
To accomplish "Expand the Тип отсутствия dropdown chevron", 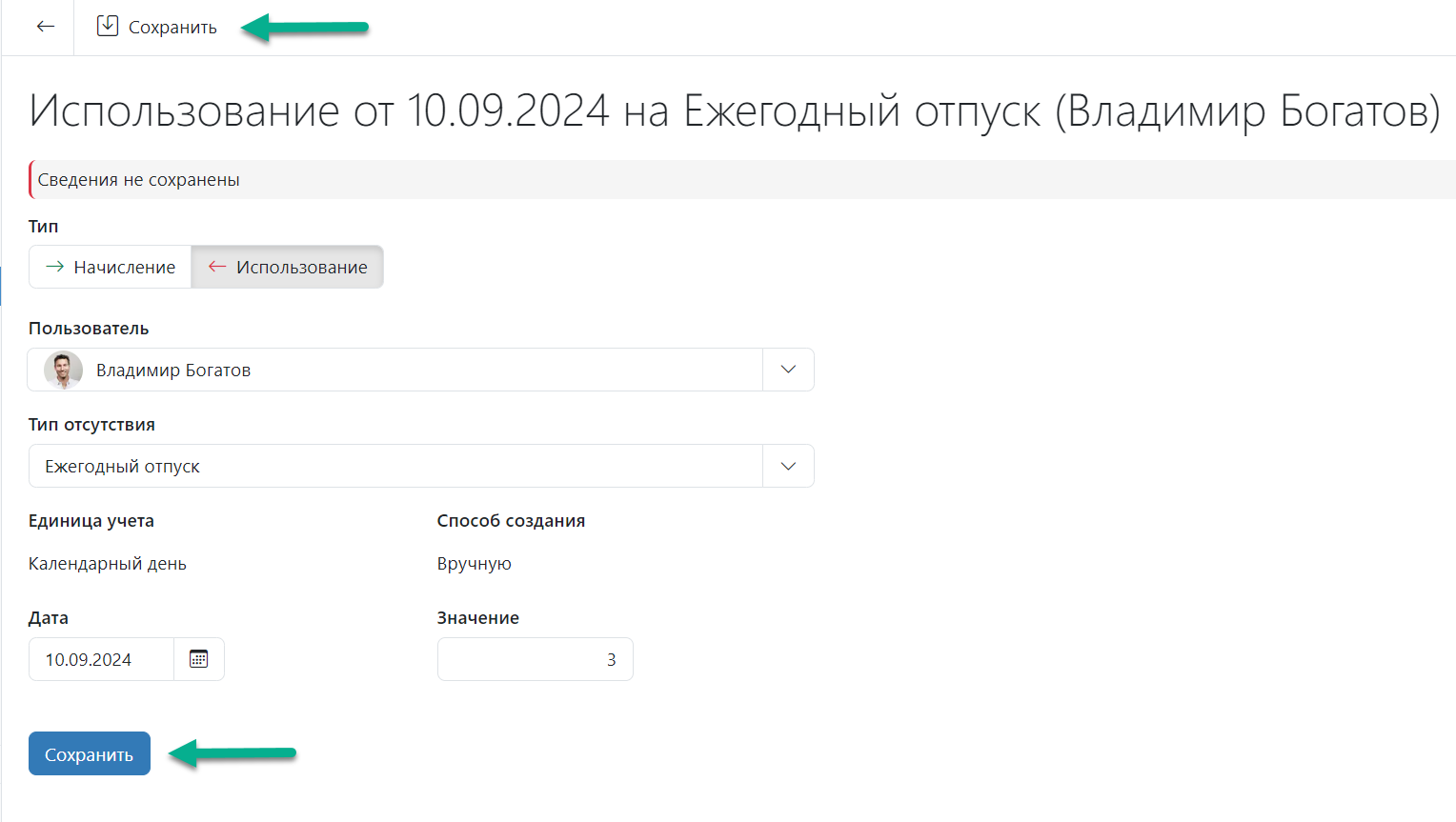I will click(x=788, y=466).
